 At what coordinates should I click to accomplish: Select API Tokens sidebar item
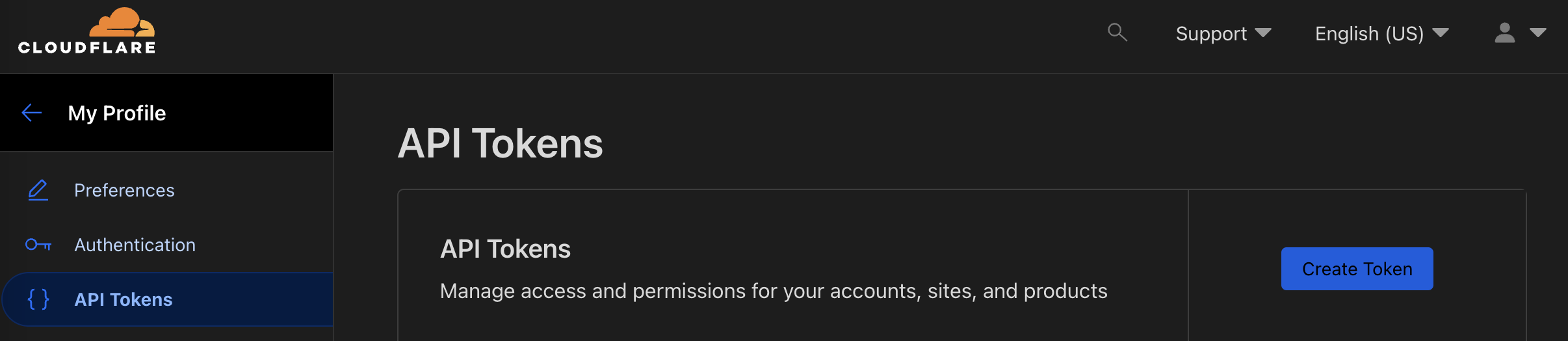coord(167,299)
